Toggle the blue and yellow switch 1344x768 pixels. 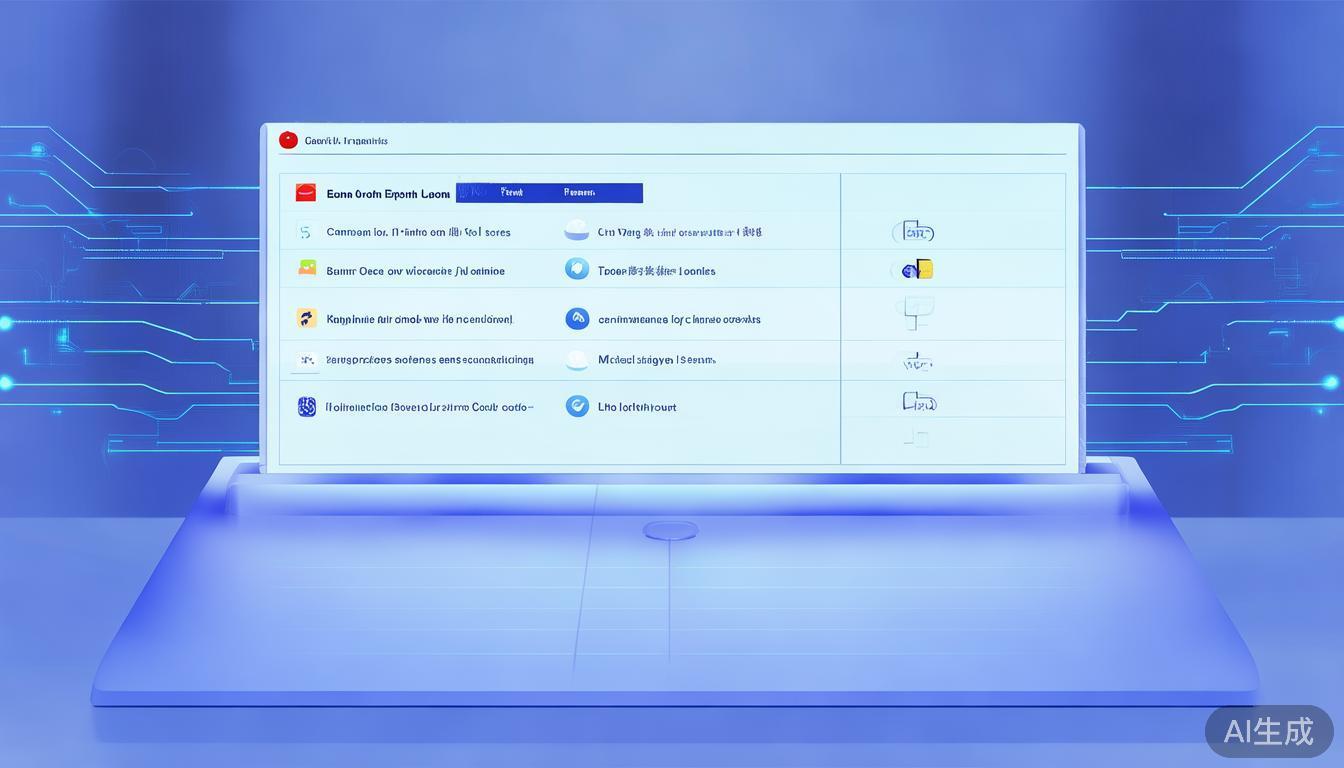[x=913, y=270]
